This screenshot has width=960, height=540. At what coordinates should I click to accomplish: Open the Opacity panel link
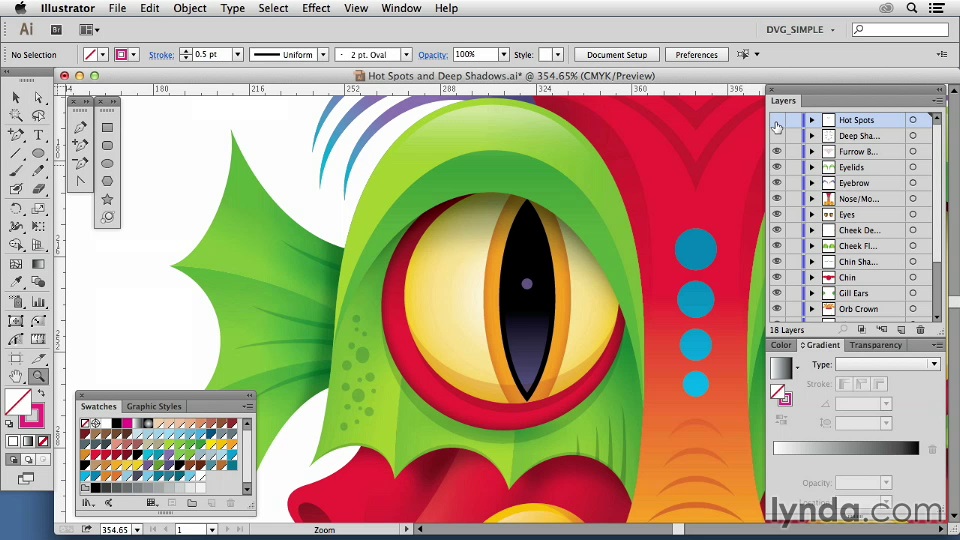pos(433,55)
